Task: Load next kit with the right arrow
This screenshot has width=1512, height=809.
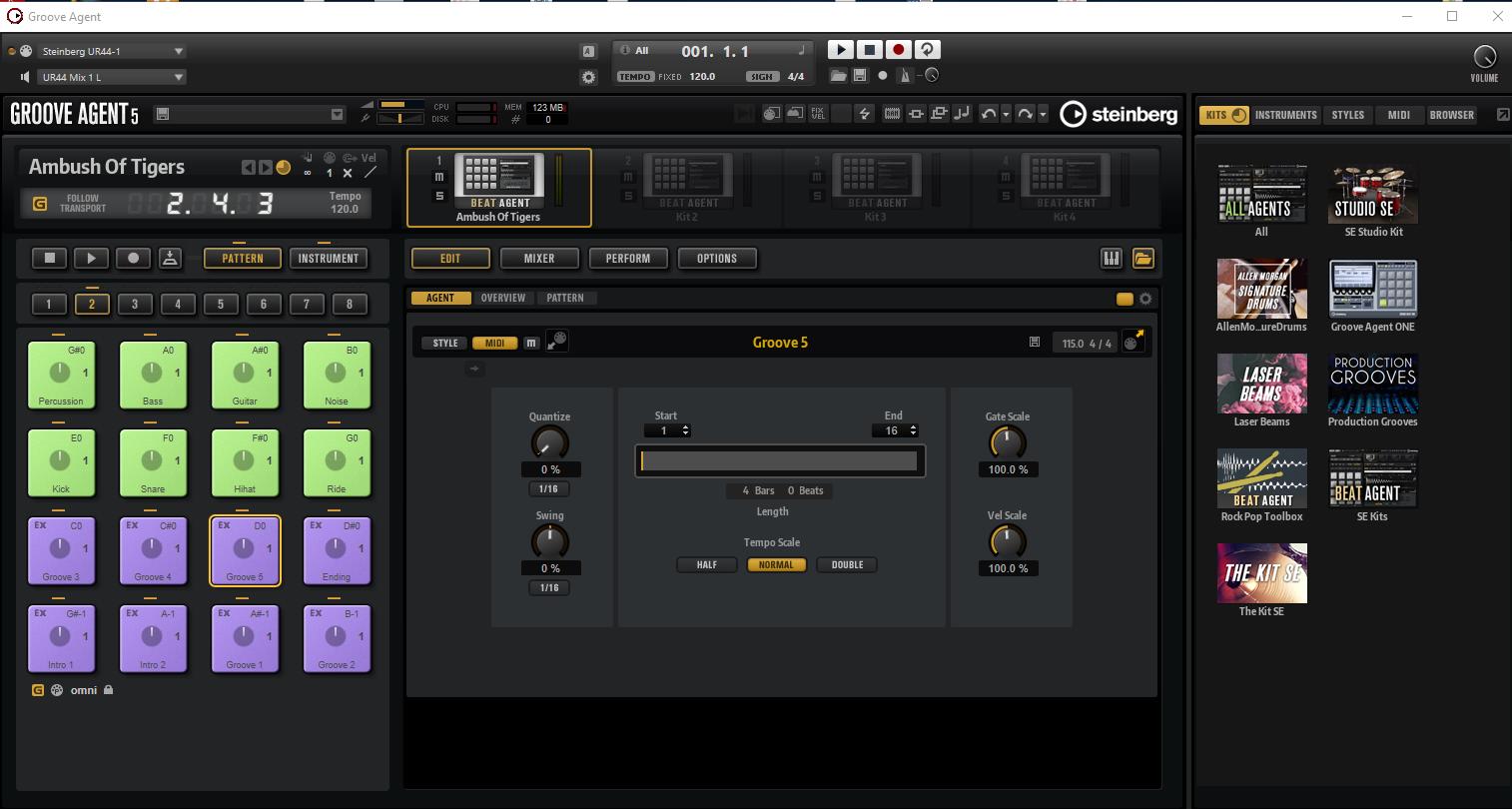Action: point(265,168)
